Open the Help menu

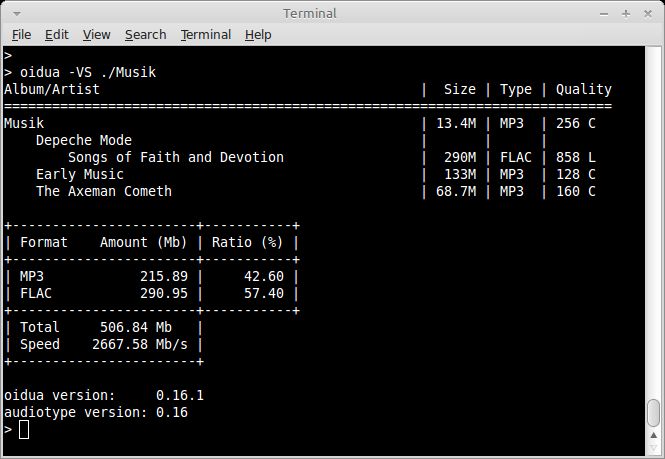[258, 34]
